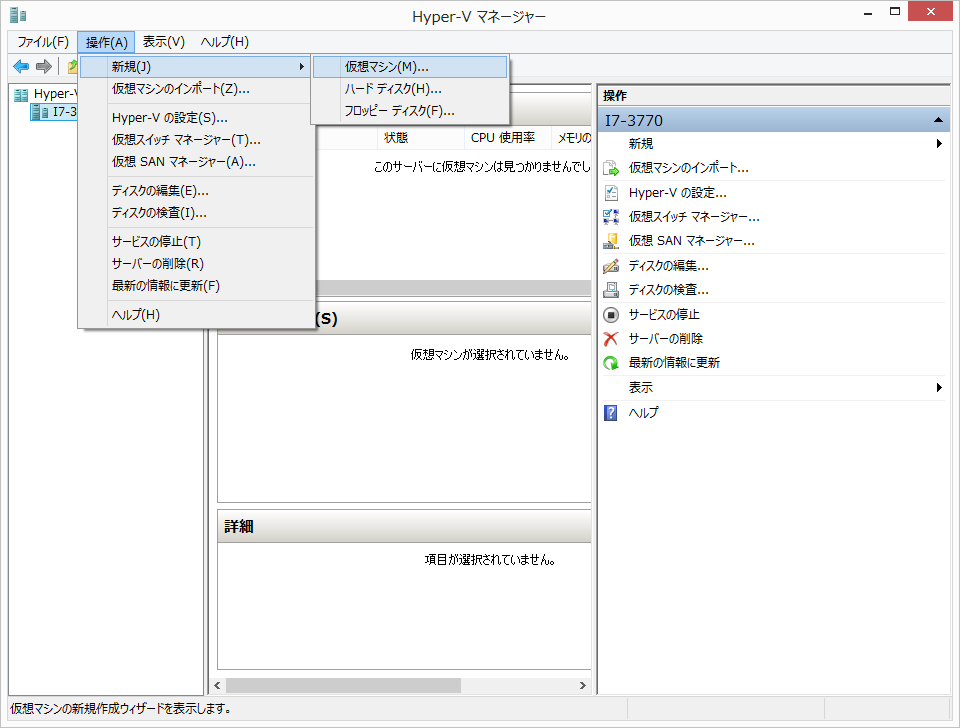
Task: Click the 状態 column header
Action: point(421,138)
